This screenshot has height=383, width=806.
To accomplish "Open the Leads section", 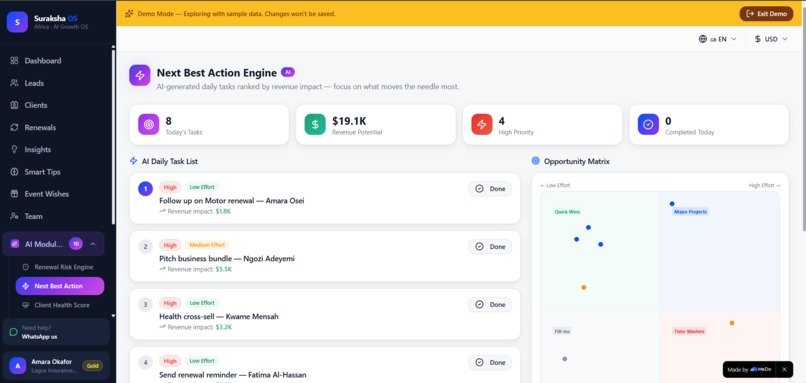I will click(x=34, y=83).
